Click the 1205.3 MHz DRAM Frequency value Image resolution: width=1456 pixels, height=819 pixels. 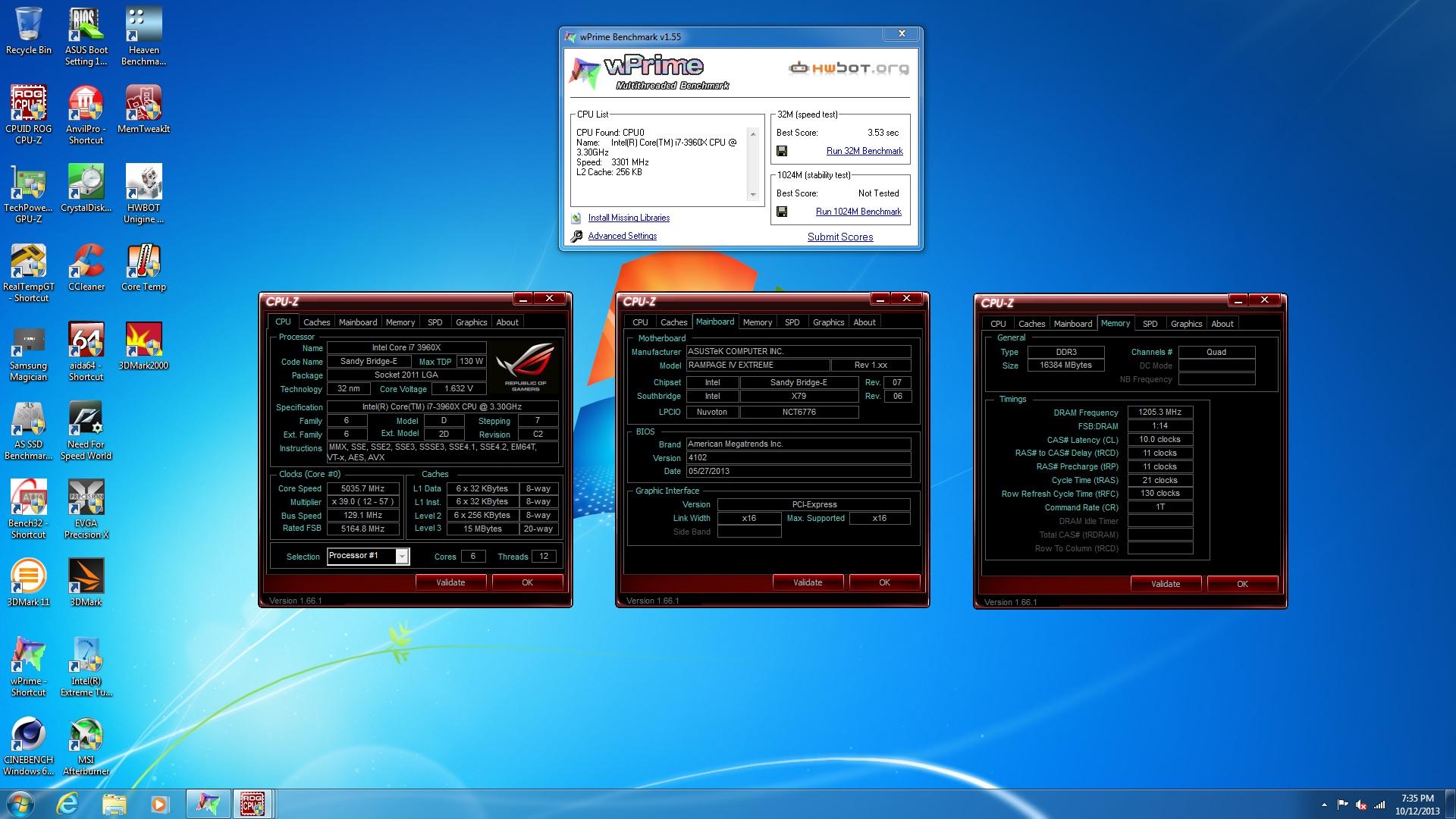(1159, 412)
